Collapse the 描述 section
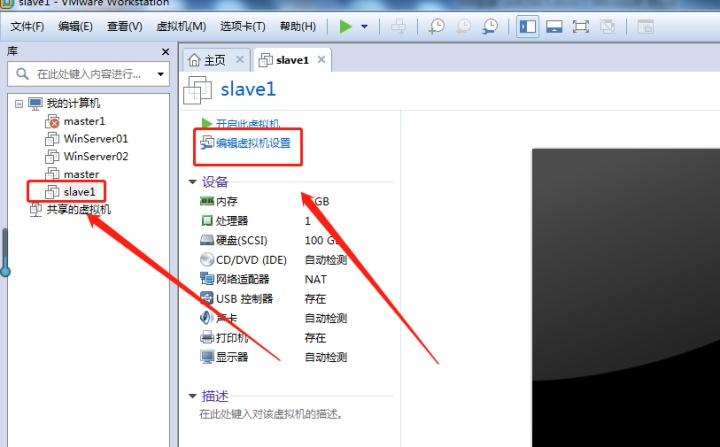The height and width of the screenshot is (447, 720). (x=192, y=396)
